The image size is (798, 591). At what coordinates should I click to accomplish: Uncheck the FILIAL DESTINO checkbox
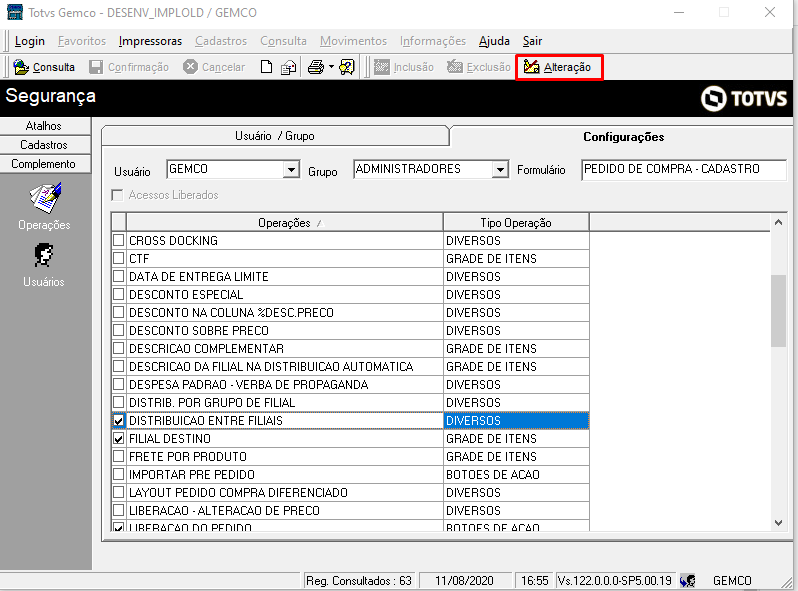click(x=119, y=438)
